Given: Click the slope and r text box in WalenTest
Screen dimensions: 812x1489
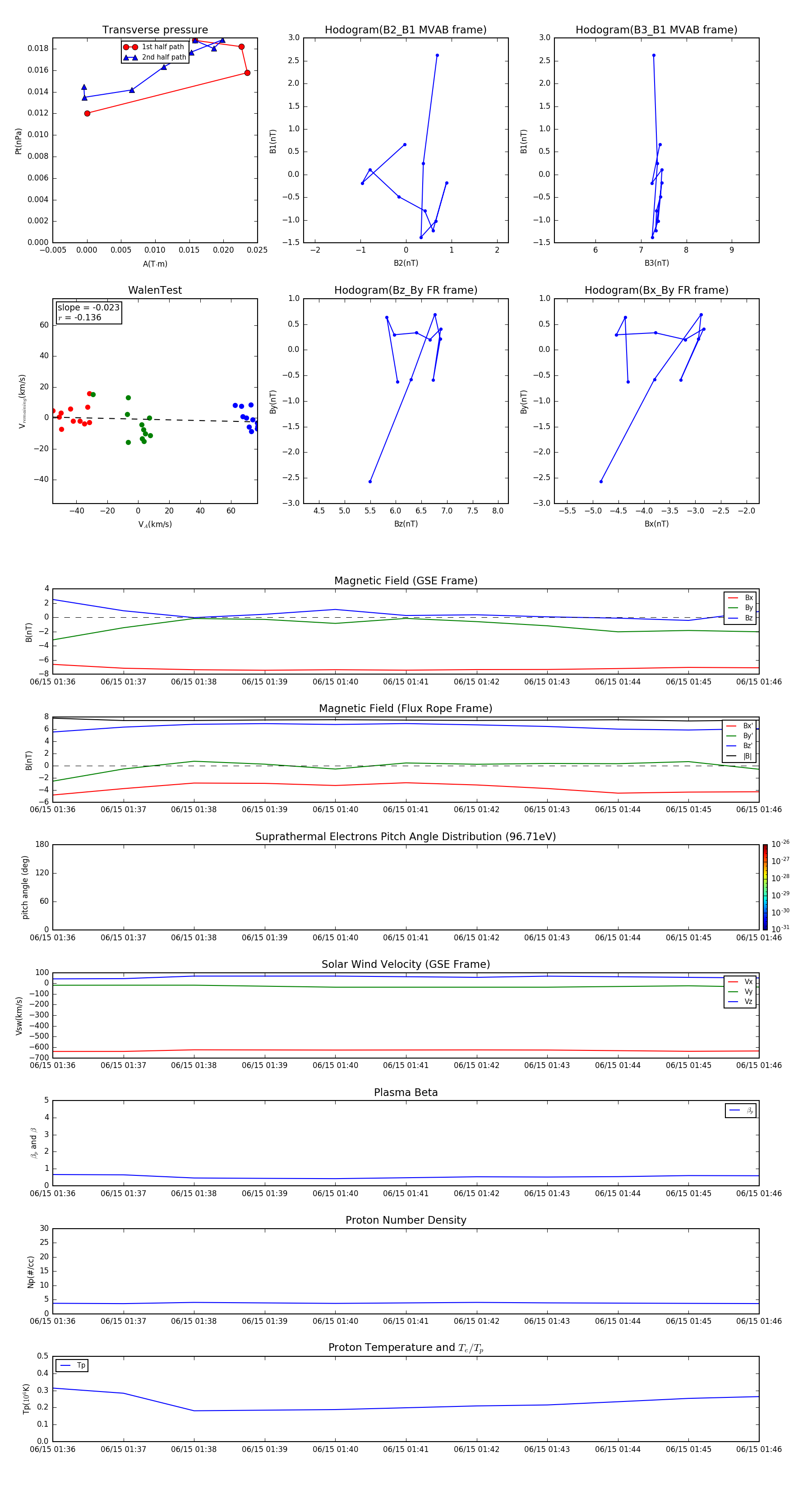Looking at the screenshot, I should click(88, 313).
